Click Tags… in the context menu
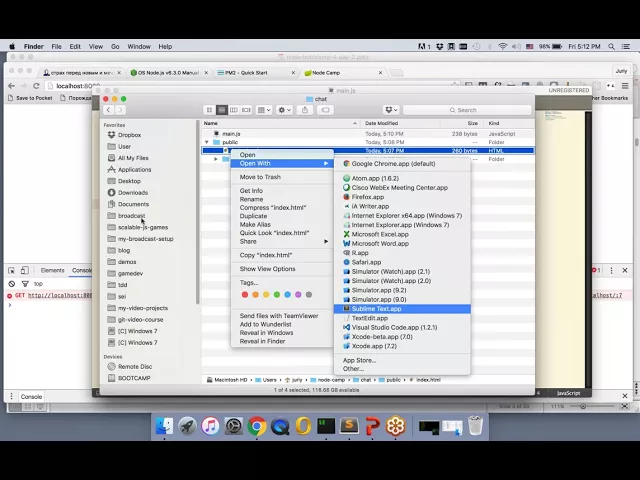The image size is (640, 480). 249,282
